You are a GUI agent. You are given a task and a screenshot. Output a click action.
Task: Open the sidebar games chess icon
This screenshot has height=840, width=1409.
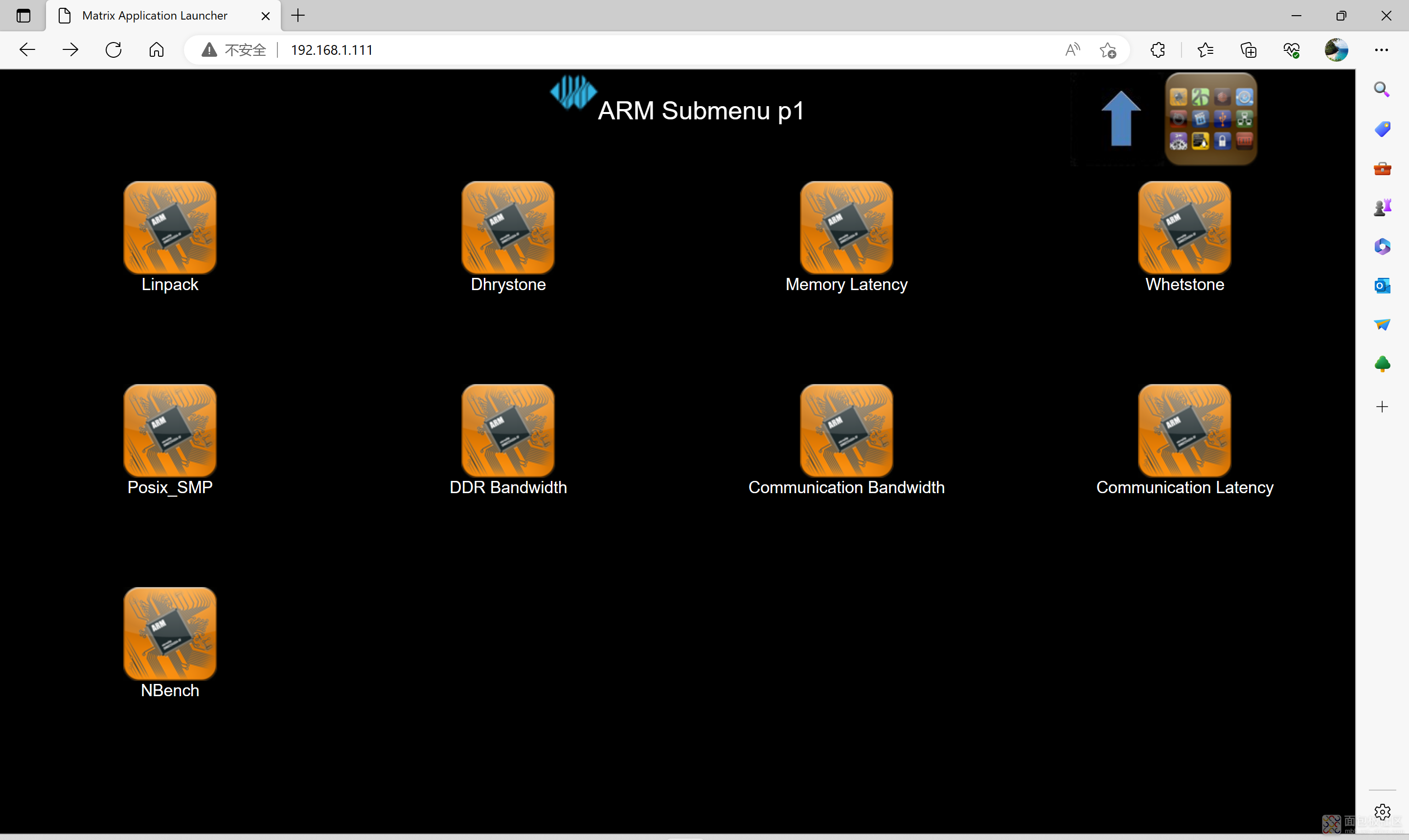point(1382,207)
